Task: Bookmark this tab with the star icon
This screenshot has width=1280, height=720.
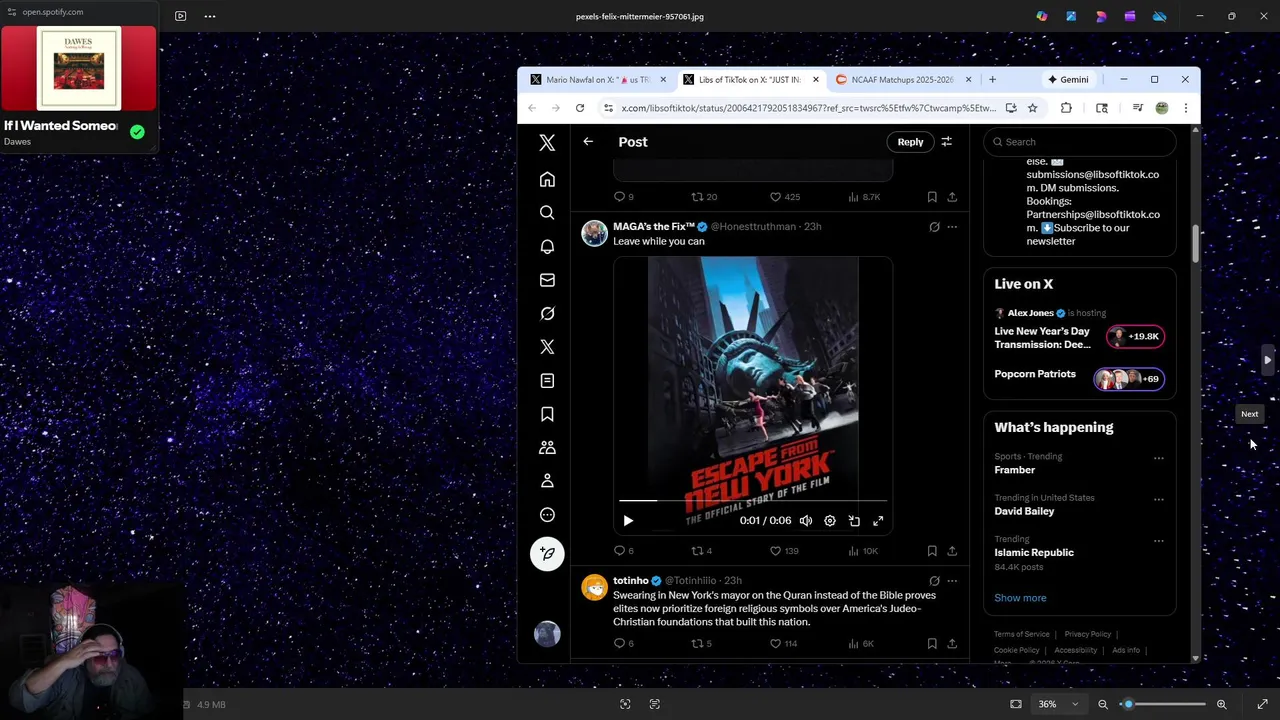Action: pos(1032,108)
